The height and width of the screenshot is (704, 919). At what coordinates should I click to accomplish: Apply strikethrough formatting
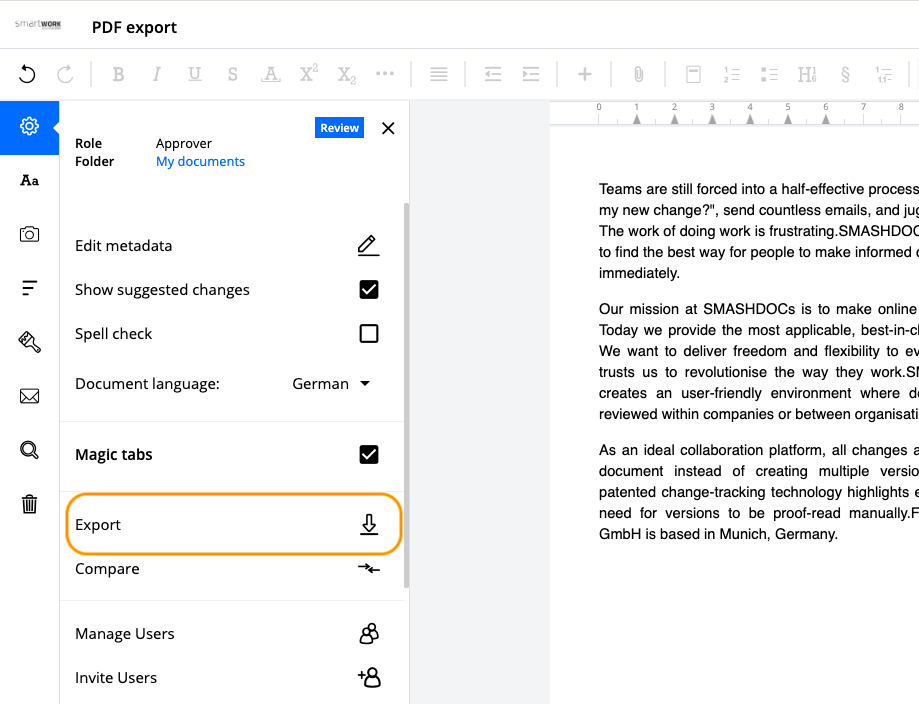coord(233,74)
